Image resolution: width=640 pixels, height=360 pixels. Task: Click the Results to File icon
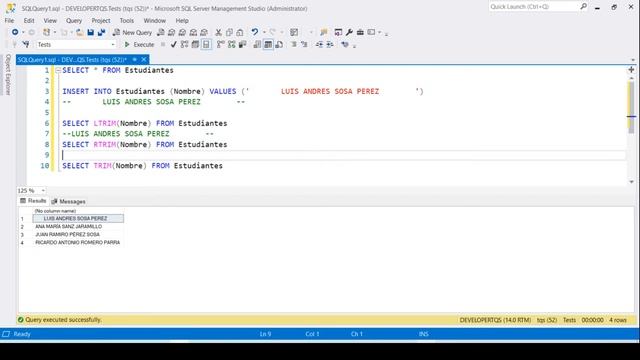[279, 44]
